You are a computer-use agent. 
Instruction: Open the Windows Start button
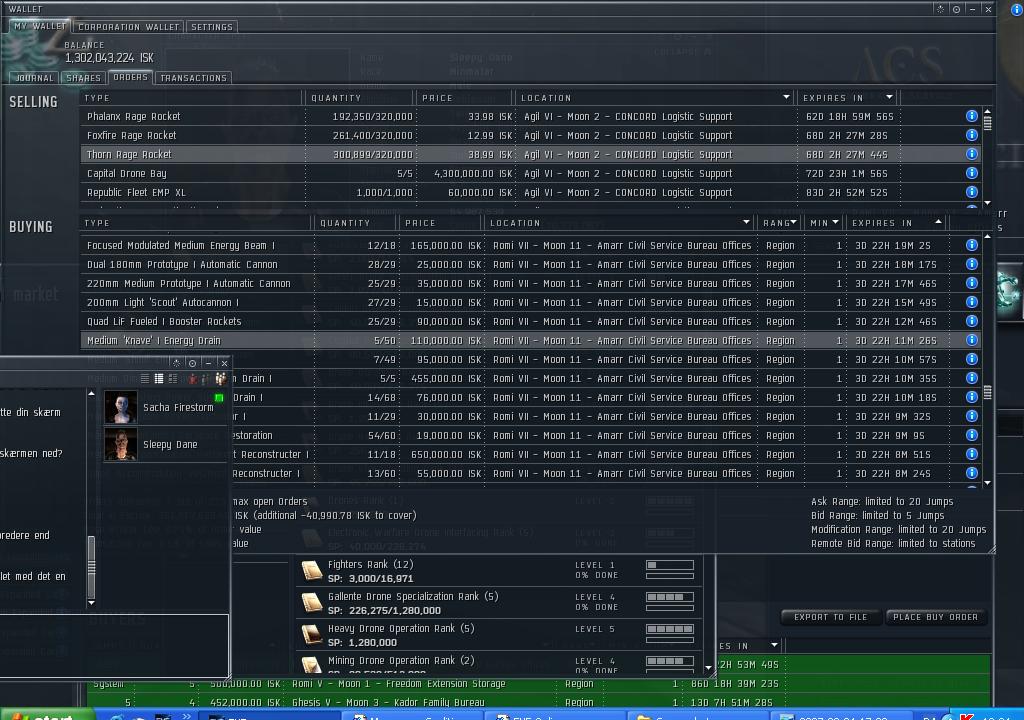click(x=46, y=715)
